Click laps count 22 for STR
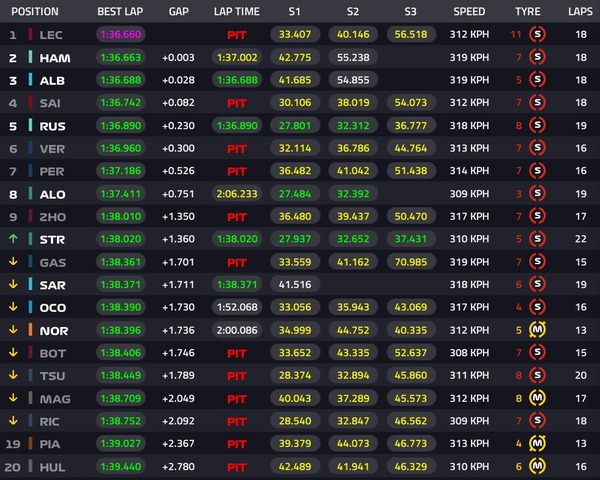 point(580,239)
